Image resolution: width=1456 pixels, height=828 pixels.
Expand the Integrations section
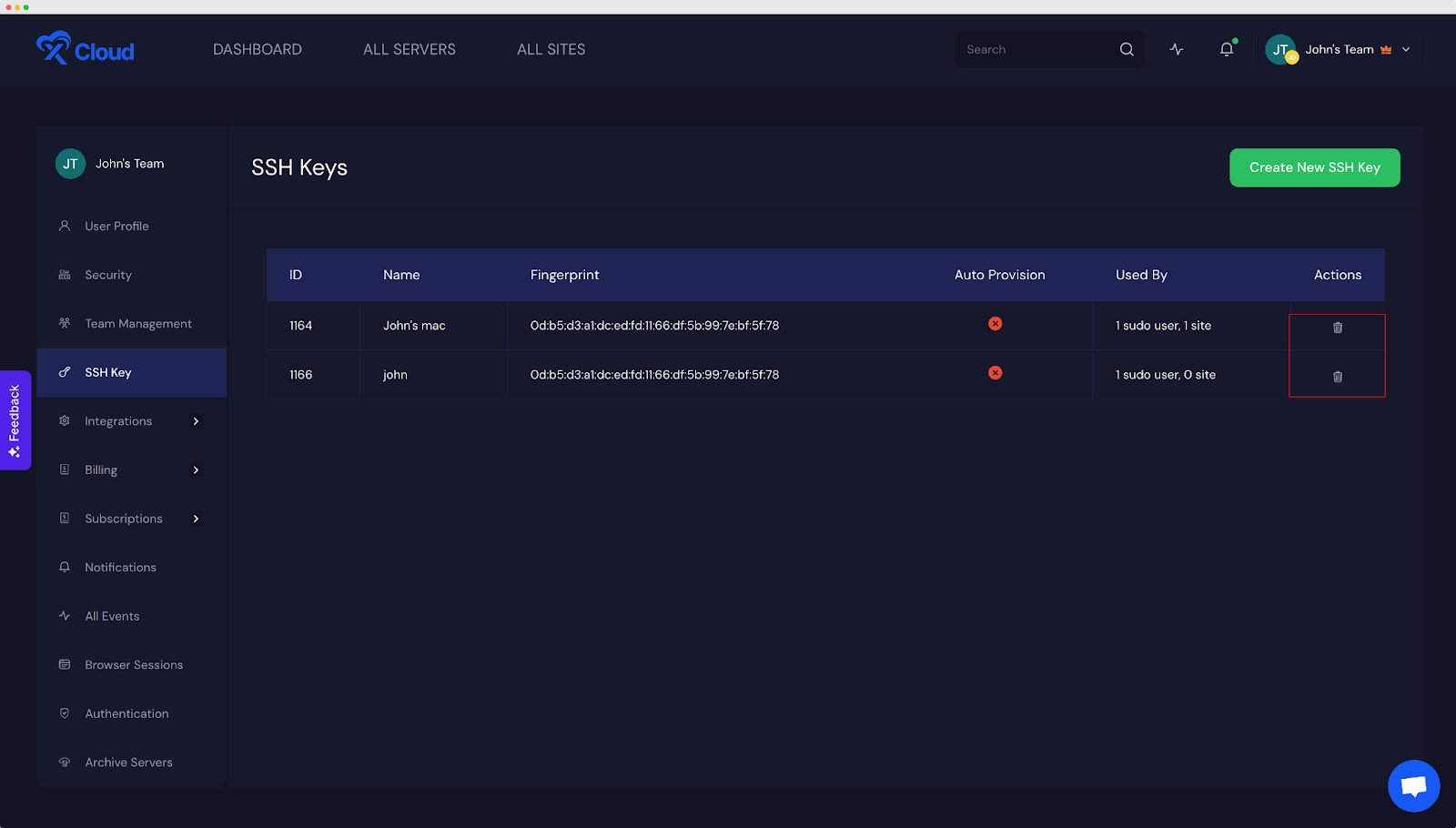point(196,420)
